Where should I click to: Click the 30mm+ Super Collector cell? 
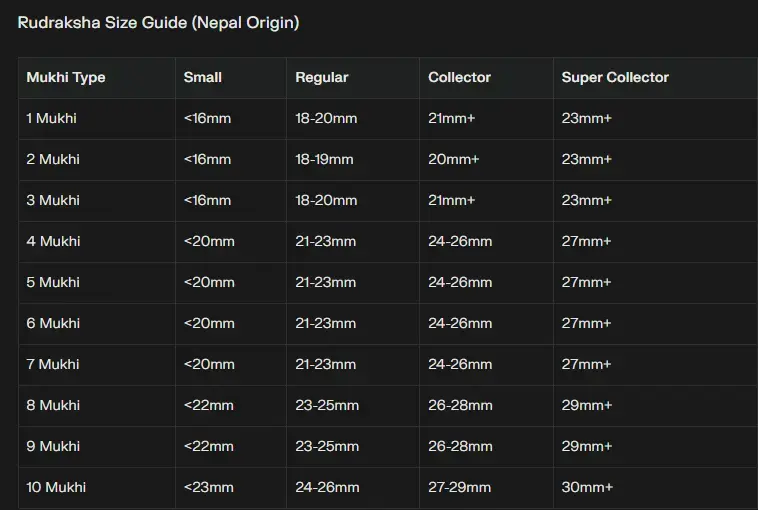click(587, 487)
